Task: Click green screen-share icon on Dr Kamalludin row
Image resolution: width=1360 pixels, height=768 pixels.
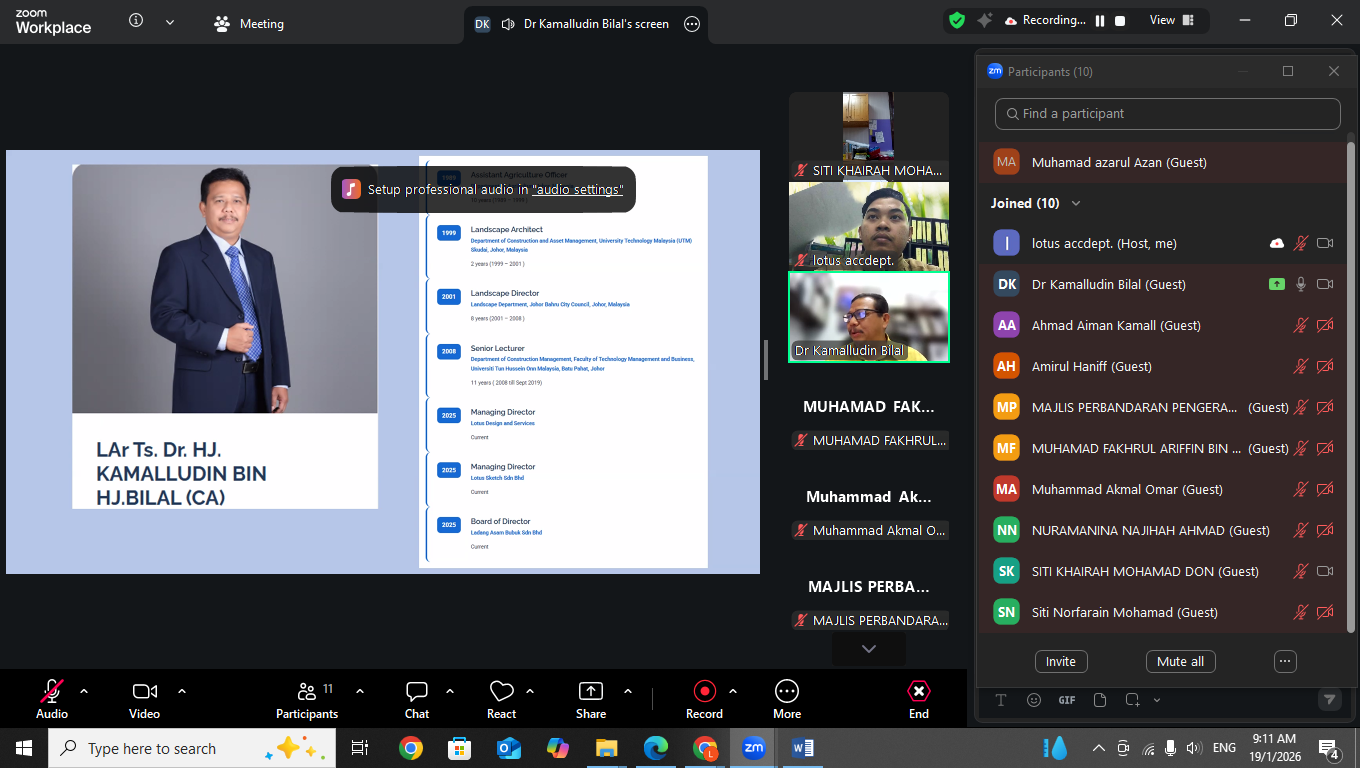Action: 1277,284
